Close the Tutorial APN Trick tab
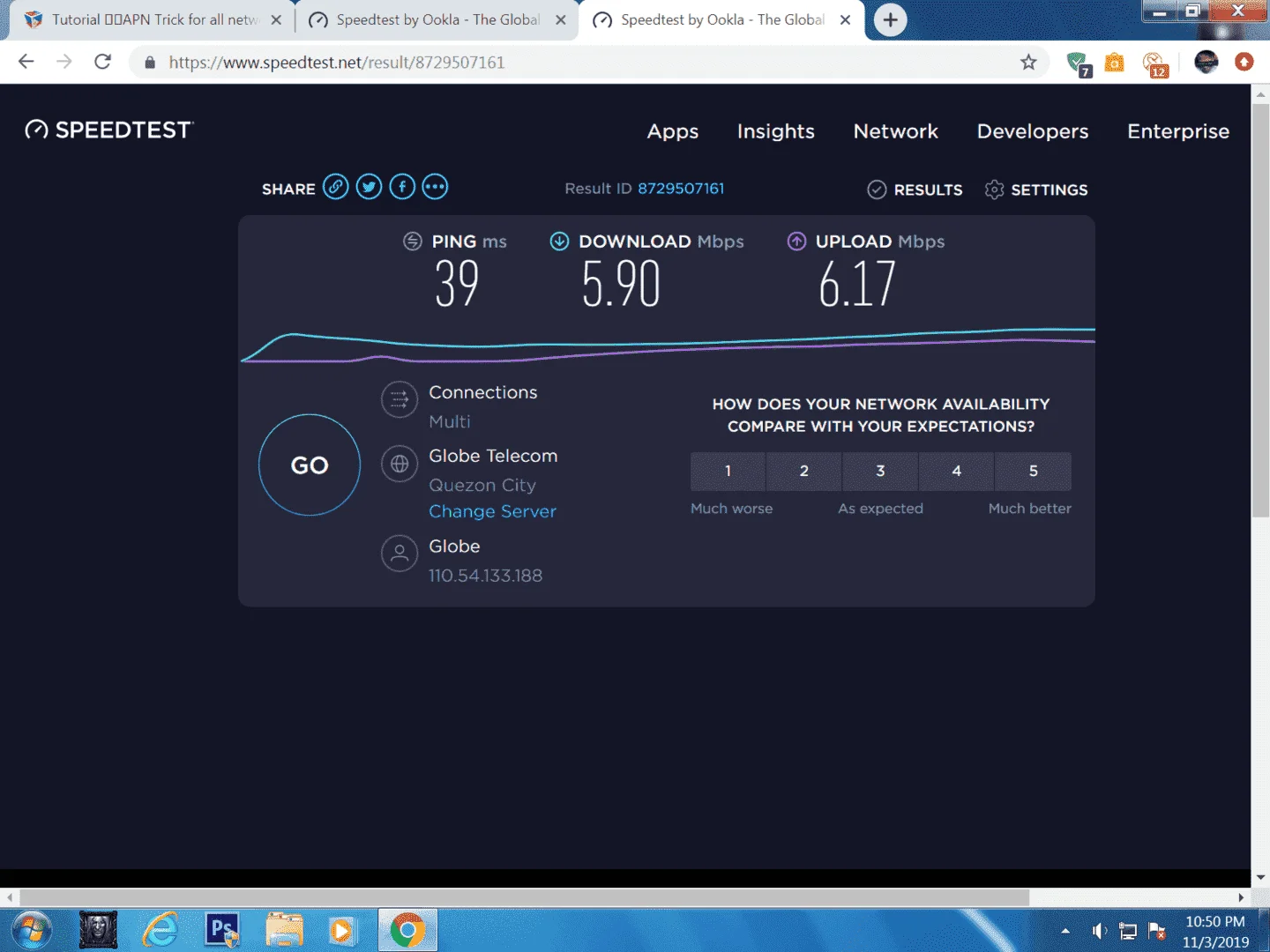The width and height of the screenshot is (1270, 952). coord(276,19)
